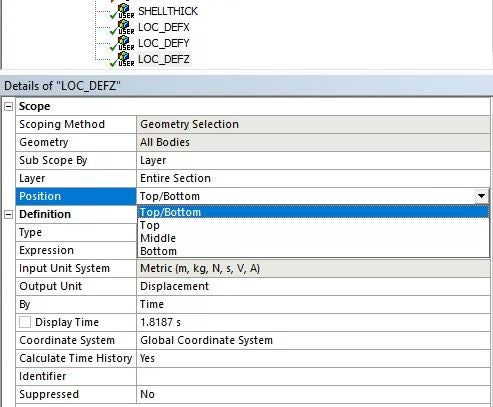The image size is (493, 407).
Task: Select the LOC_DEFX tree label
Action: (x=164, y=27)
